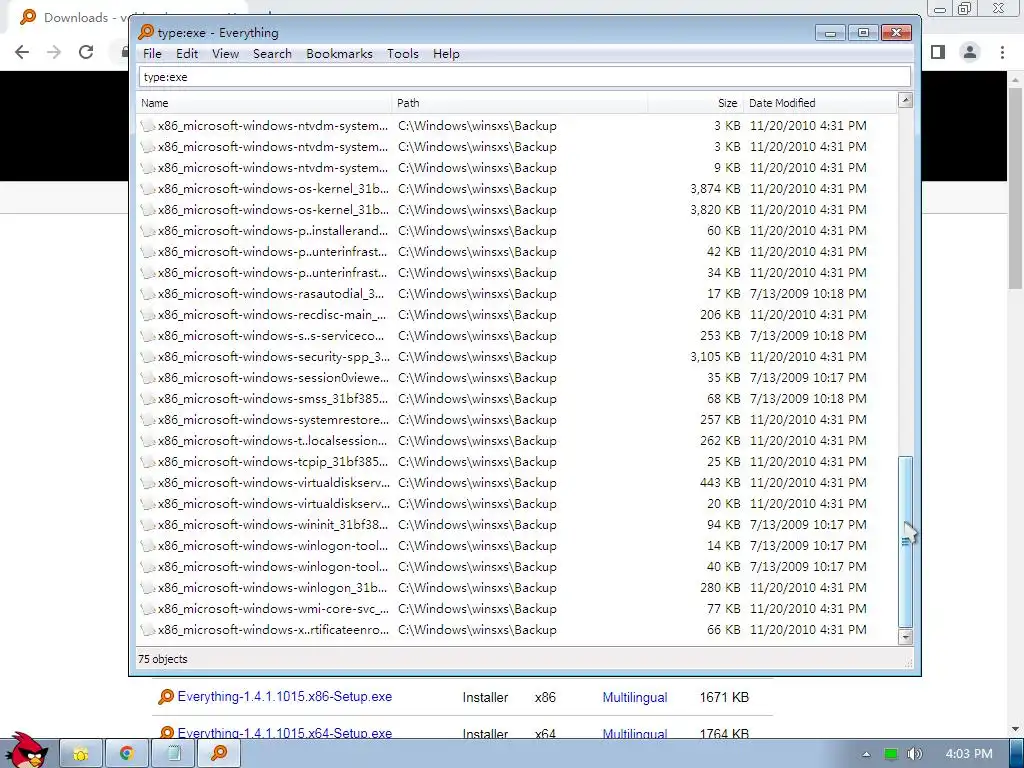Click the type:exe search field
The height and width of the screenshot is (768, 1024).
(524, 76)
